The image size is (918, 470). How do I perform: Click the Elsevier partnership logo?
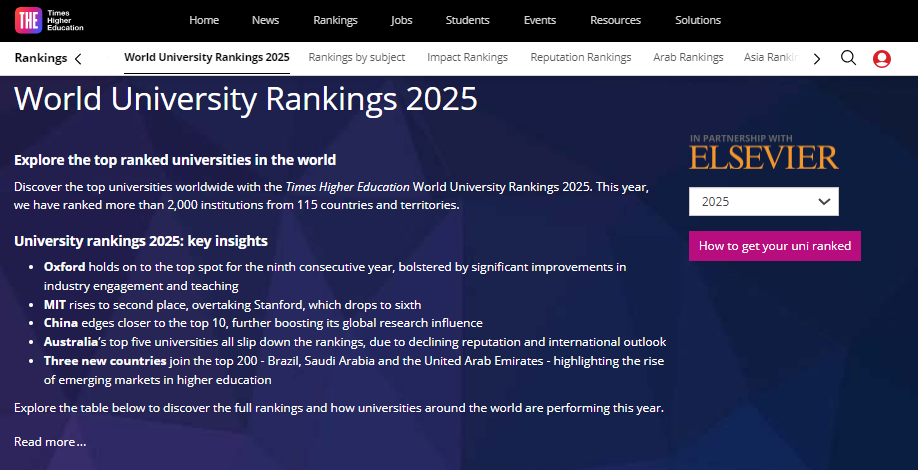pyautogui.click(x=763, y=152)
